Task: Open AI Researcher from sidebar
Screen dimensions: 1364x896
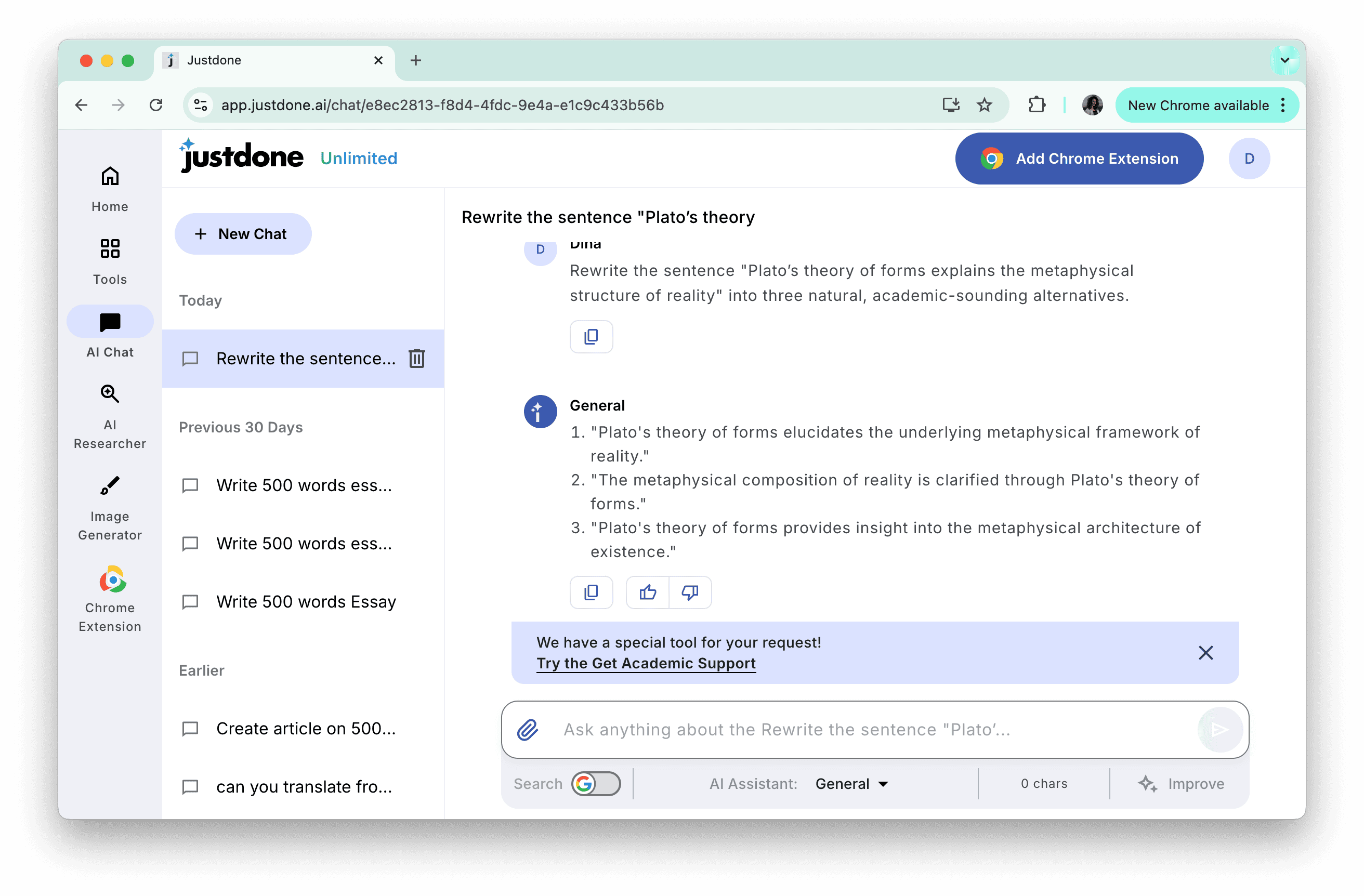Action: (x=110, y=417)
